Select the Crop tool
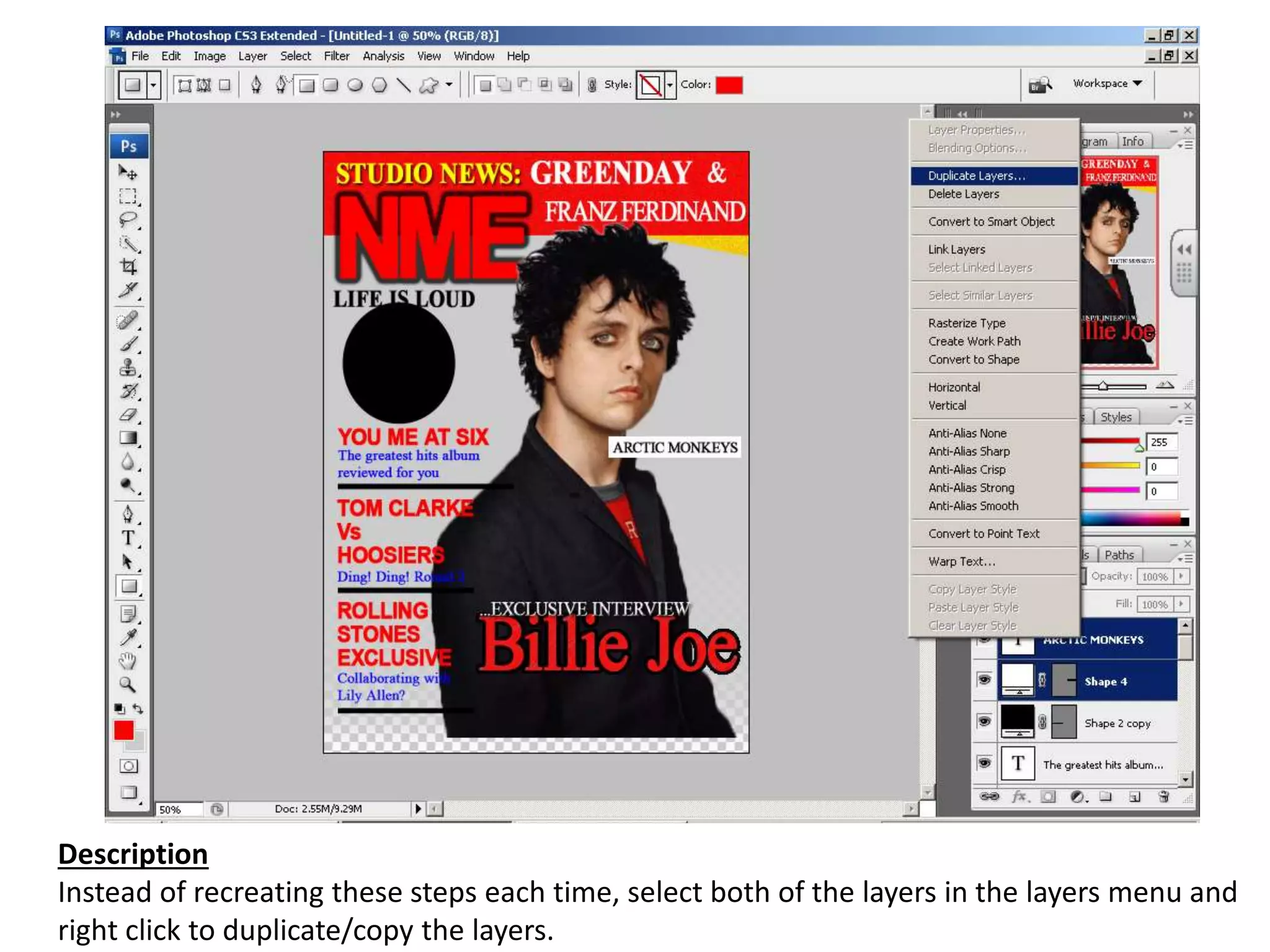 pyautogui.click(x=128, y=267)
